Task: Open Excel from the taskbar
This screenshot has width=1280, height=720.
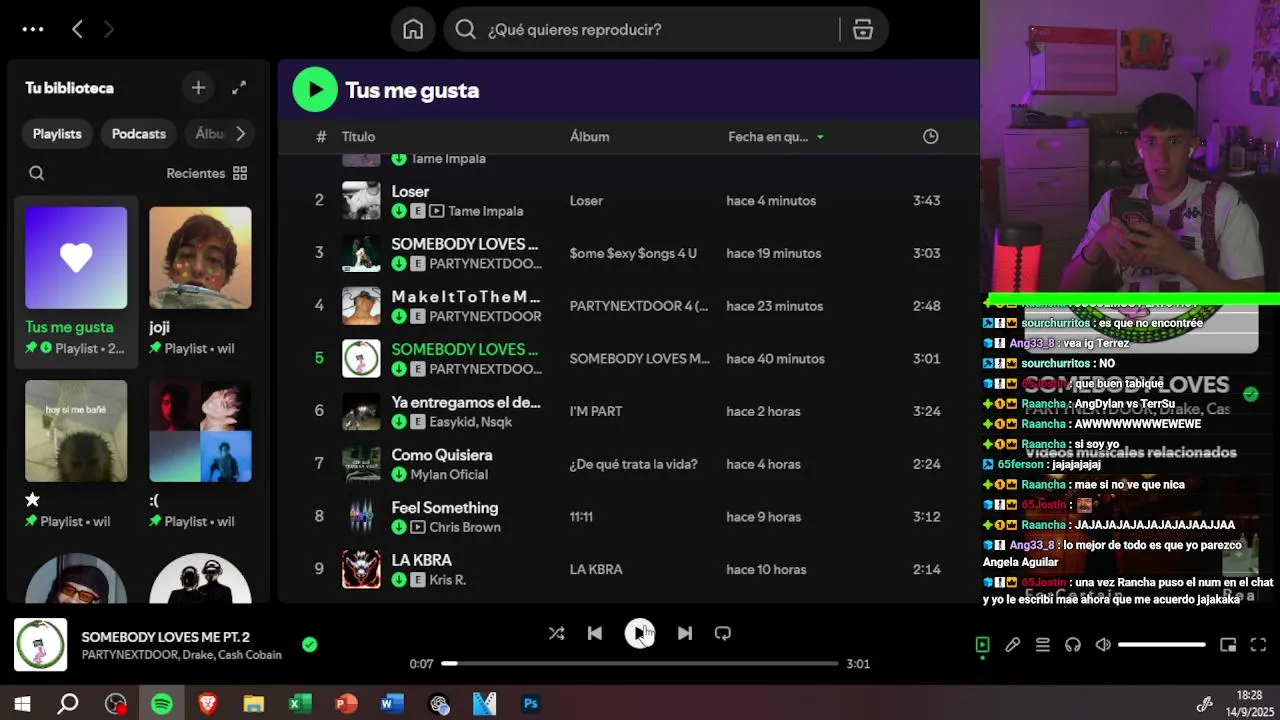Action: point(300,704)
